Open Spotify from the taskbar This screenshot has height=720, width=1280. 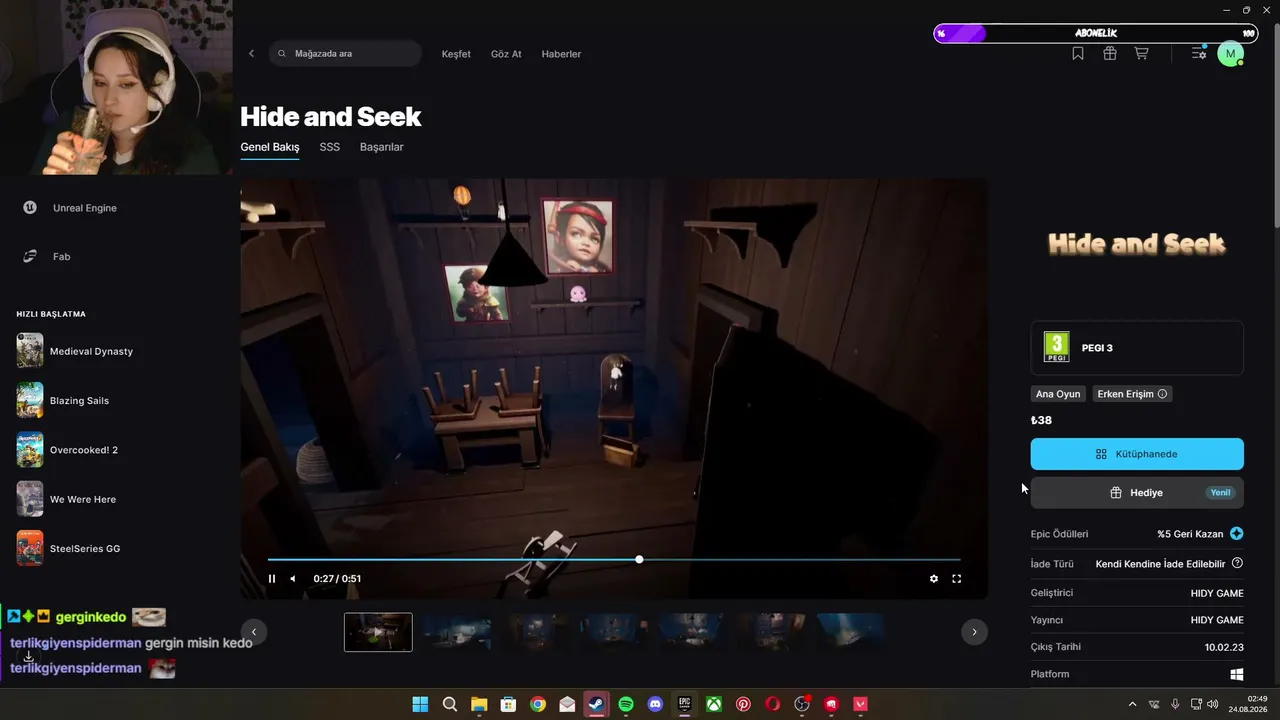626,704
